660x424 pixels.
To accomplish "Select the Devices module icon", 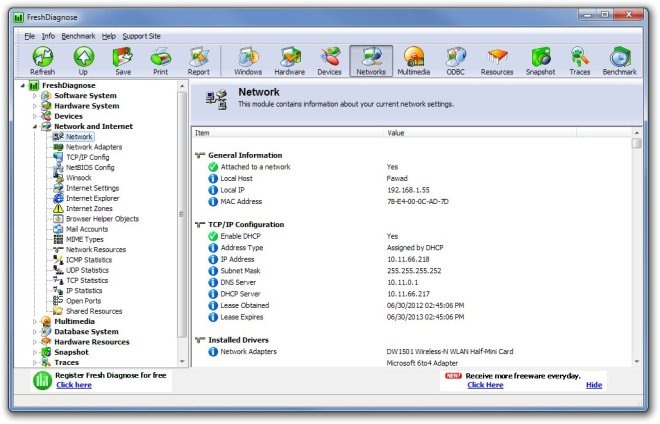I will tap(330, 61).
